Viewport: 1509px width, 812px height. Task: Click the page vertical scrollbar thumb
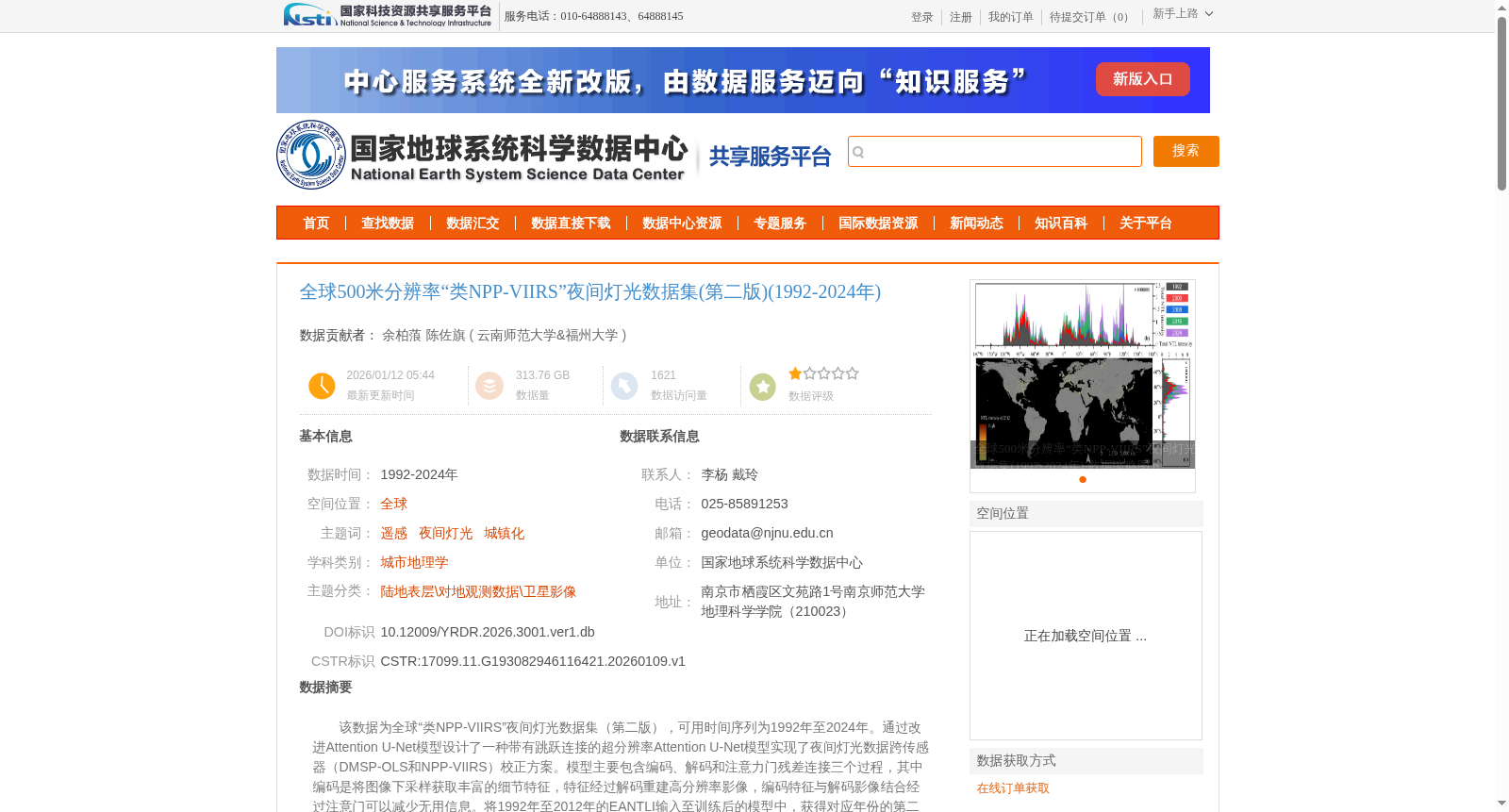click(1501, 104)
